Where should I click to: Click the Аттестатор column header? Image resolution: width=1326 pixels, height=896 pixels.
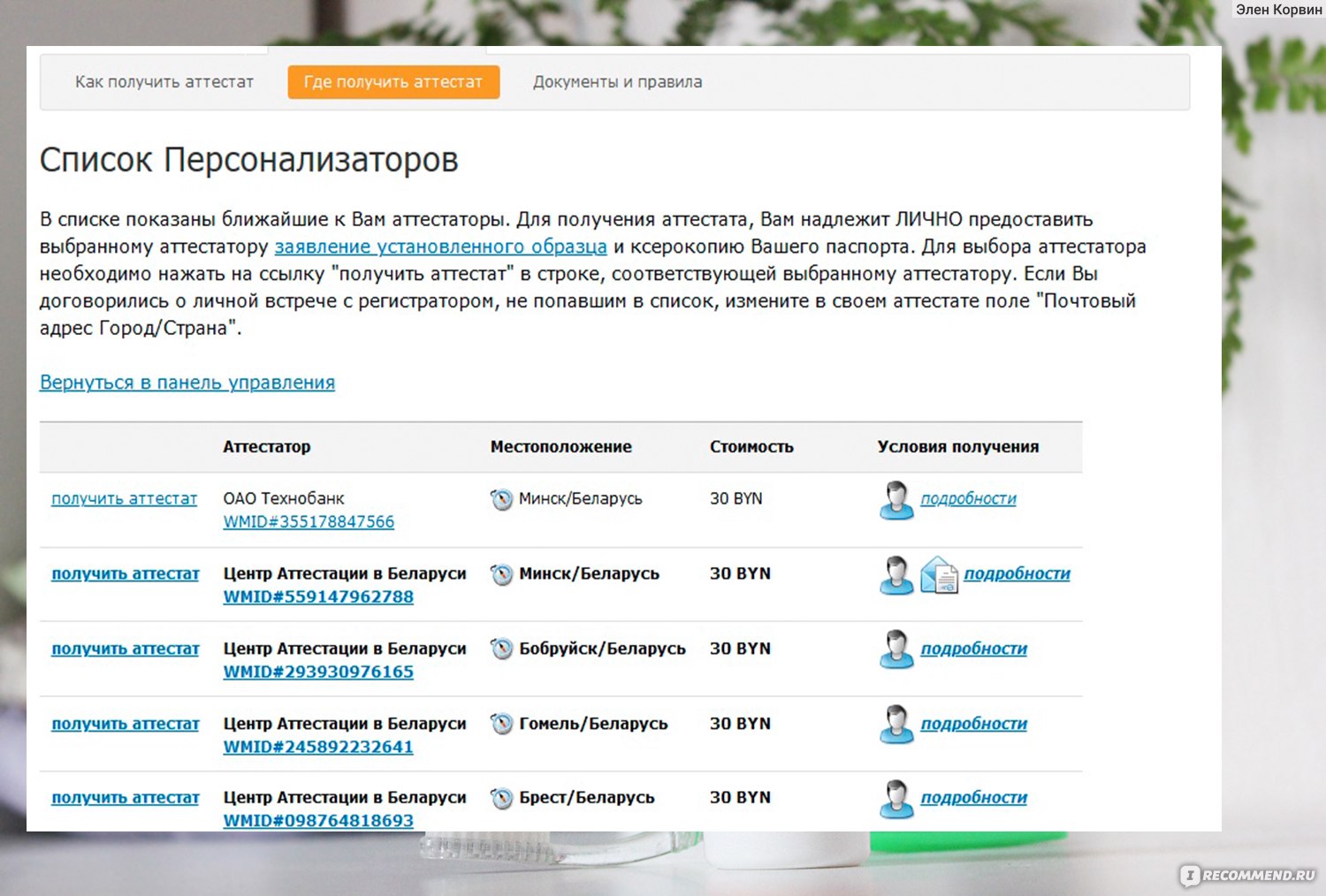click(267, 447)
